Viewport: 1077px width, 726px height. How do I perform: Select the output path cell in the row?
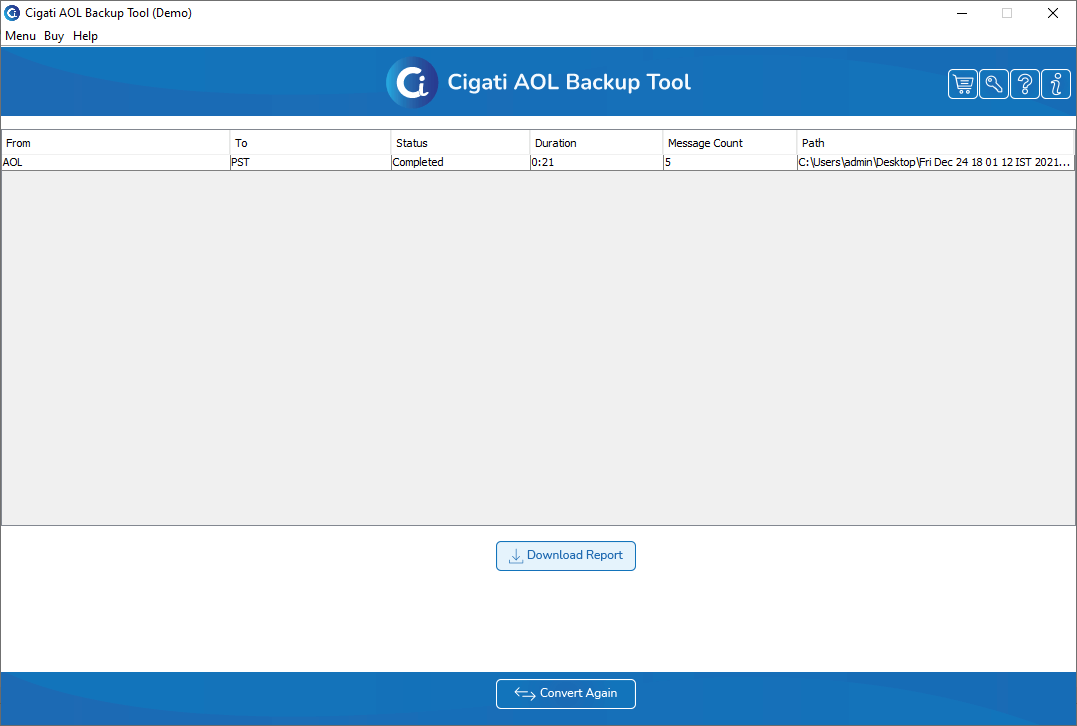(935, 162)
